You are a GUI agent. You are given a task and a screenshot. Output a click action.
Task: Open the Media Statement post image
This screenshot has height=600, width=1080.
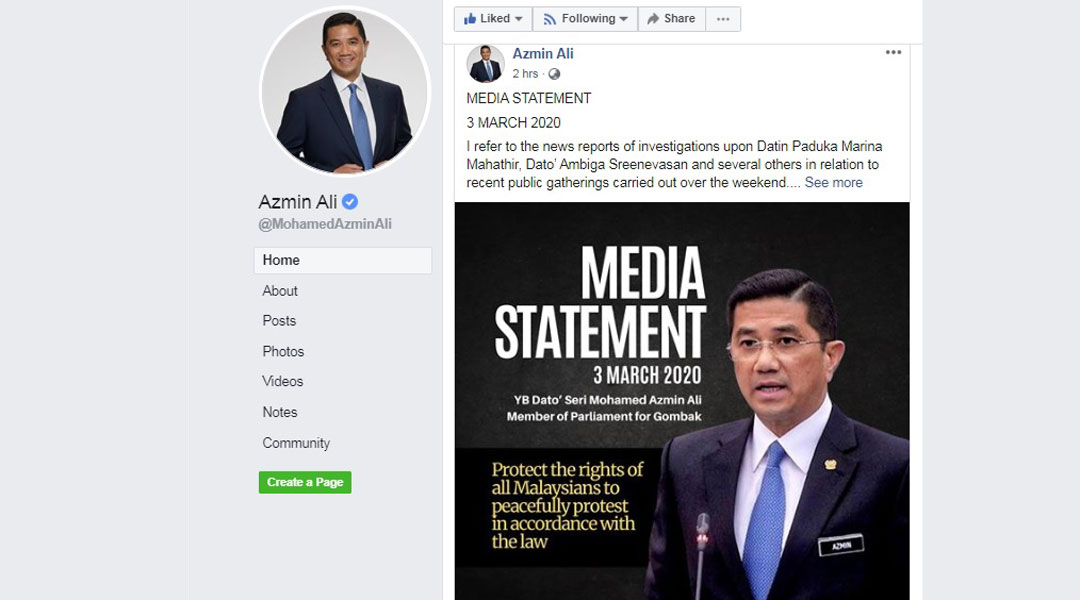682,401
